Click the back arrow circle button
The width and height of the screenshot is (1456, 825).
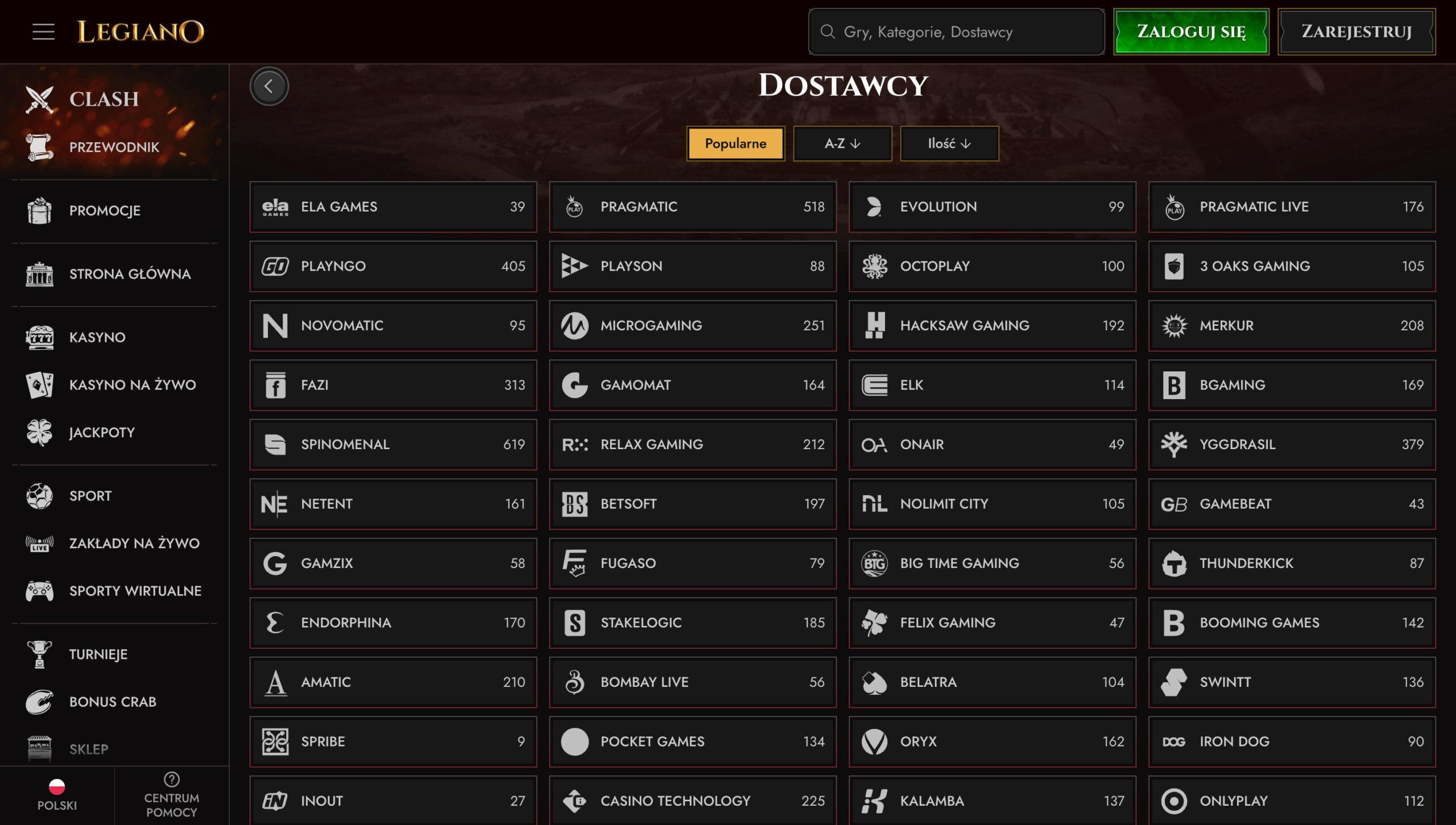[269, 86]
